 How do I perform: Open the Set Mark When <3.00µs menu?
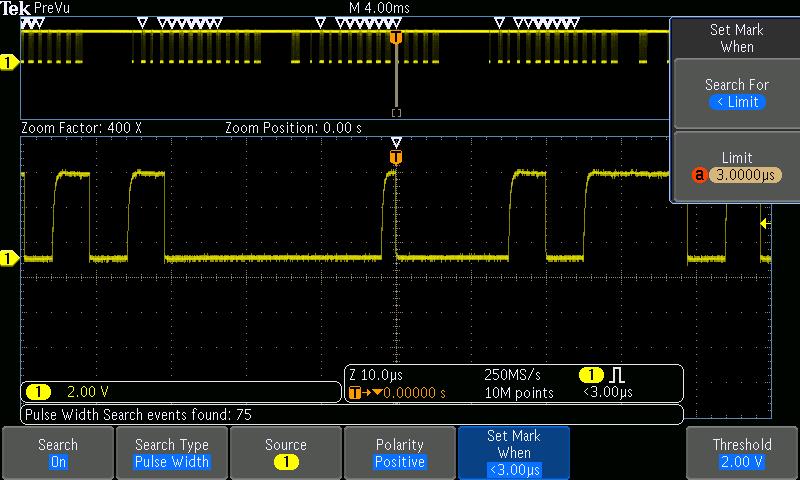pyautogui.click(x=514, y=452)
